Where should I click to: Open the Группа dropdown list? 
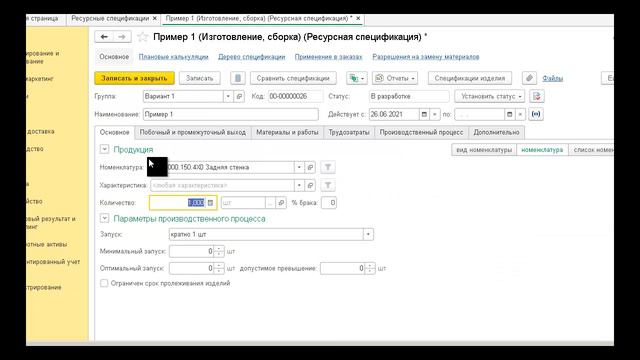[x=228, y=96]
